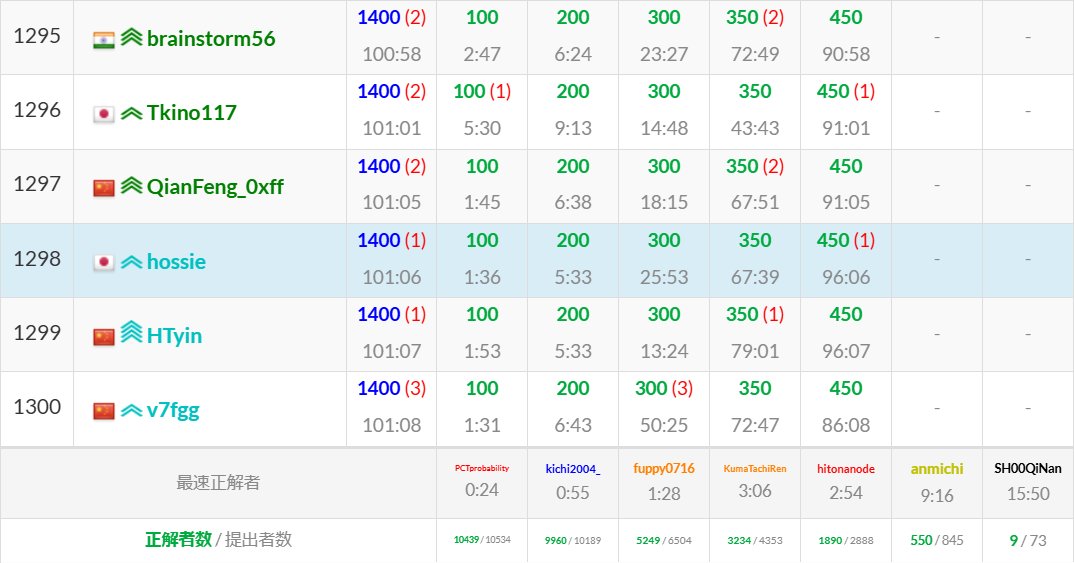Viewport: 1074px width, 563px height.
Task: Click rank number 1296
Action: [37, 110]
